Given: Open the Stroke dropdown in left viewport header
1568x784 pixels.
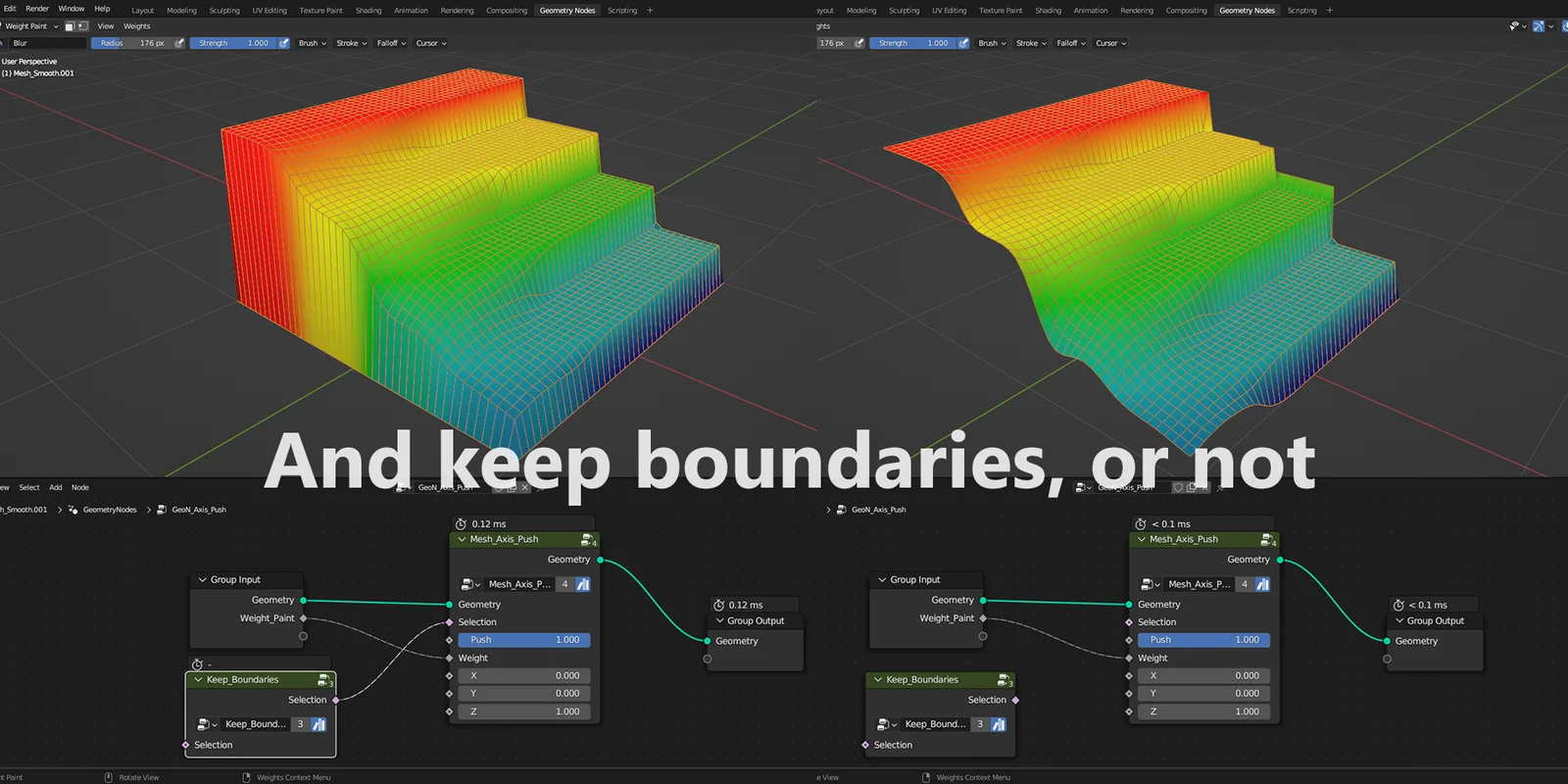Looking at the screenshot, I should click(352, 43).
